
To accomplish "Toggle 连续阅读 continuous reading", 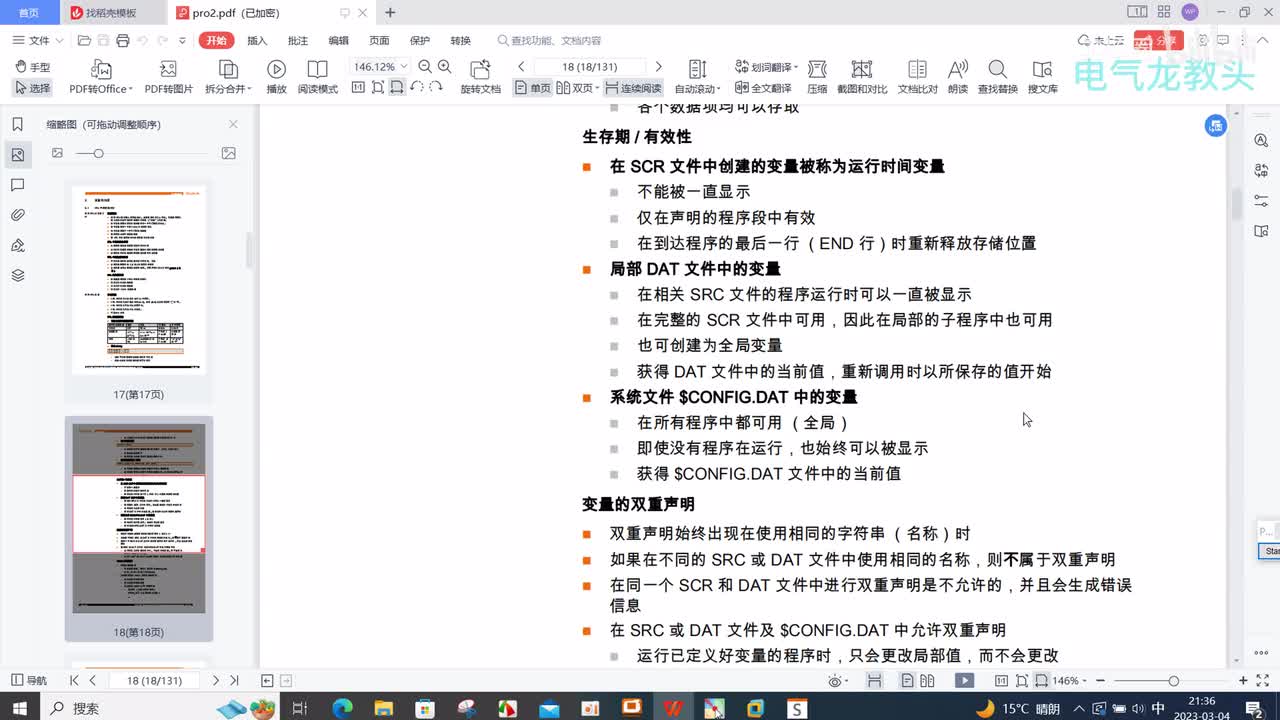I will click(633, 88).
